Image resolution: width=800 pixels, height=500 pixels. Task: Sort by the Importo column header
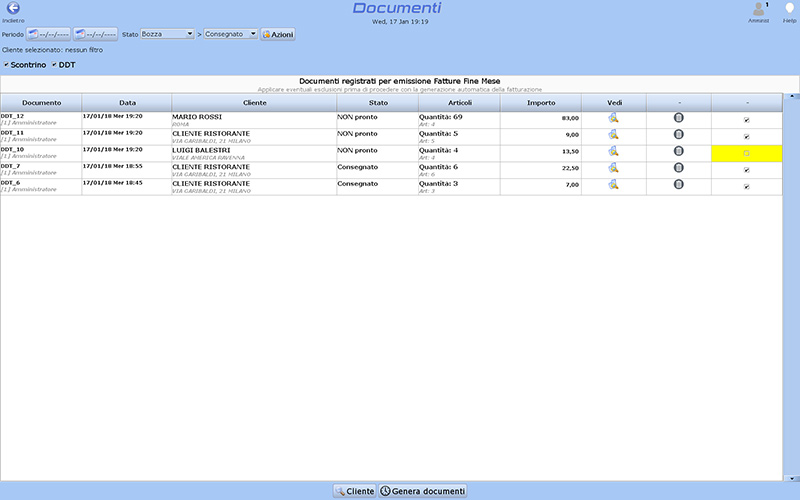[x=541, y=103]
